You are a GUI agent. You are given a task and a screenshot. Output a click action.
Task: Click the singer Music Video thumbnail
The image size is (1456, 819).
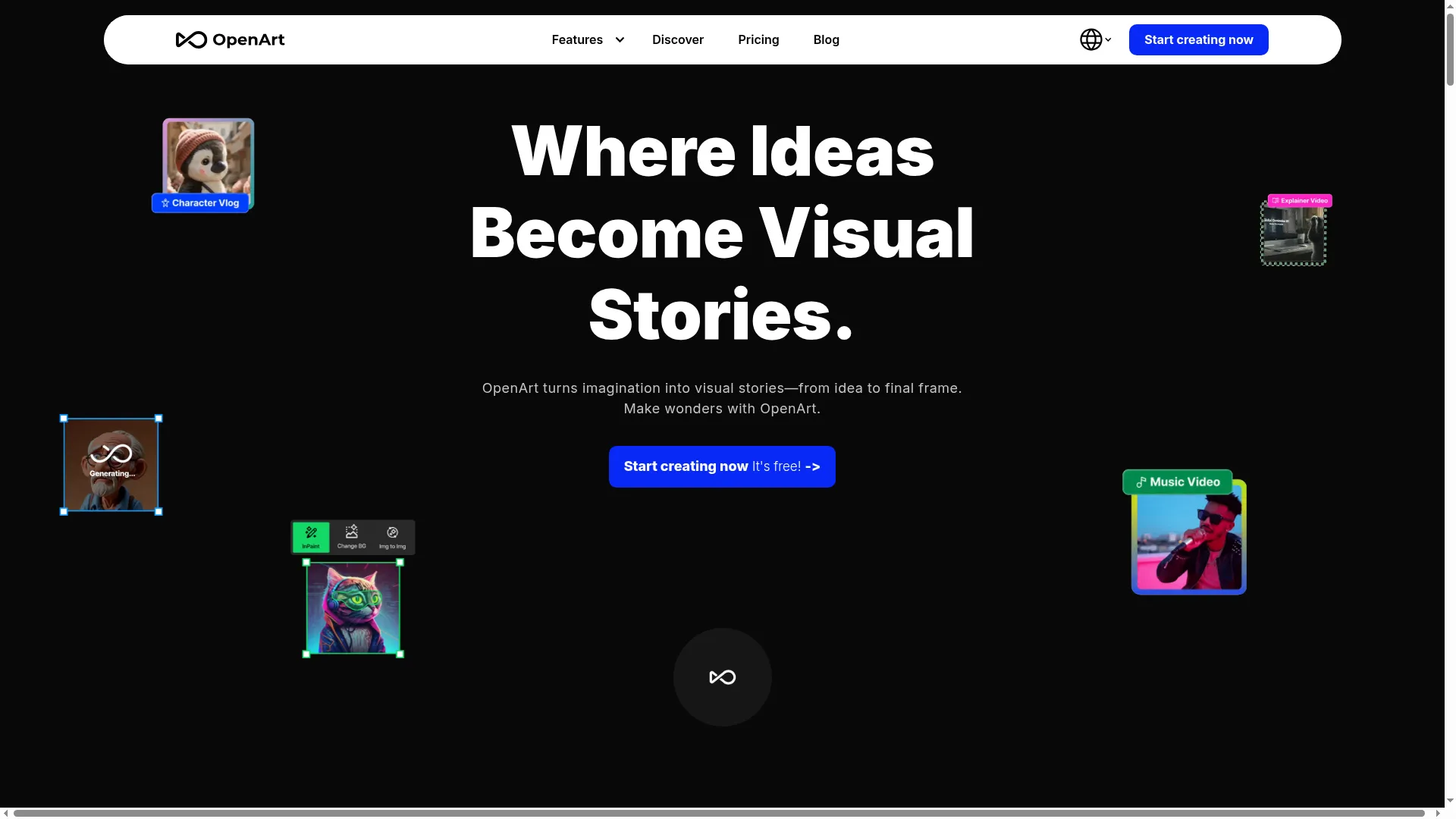[x=1188, y=542]
